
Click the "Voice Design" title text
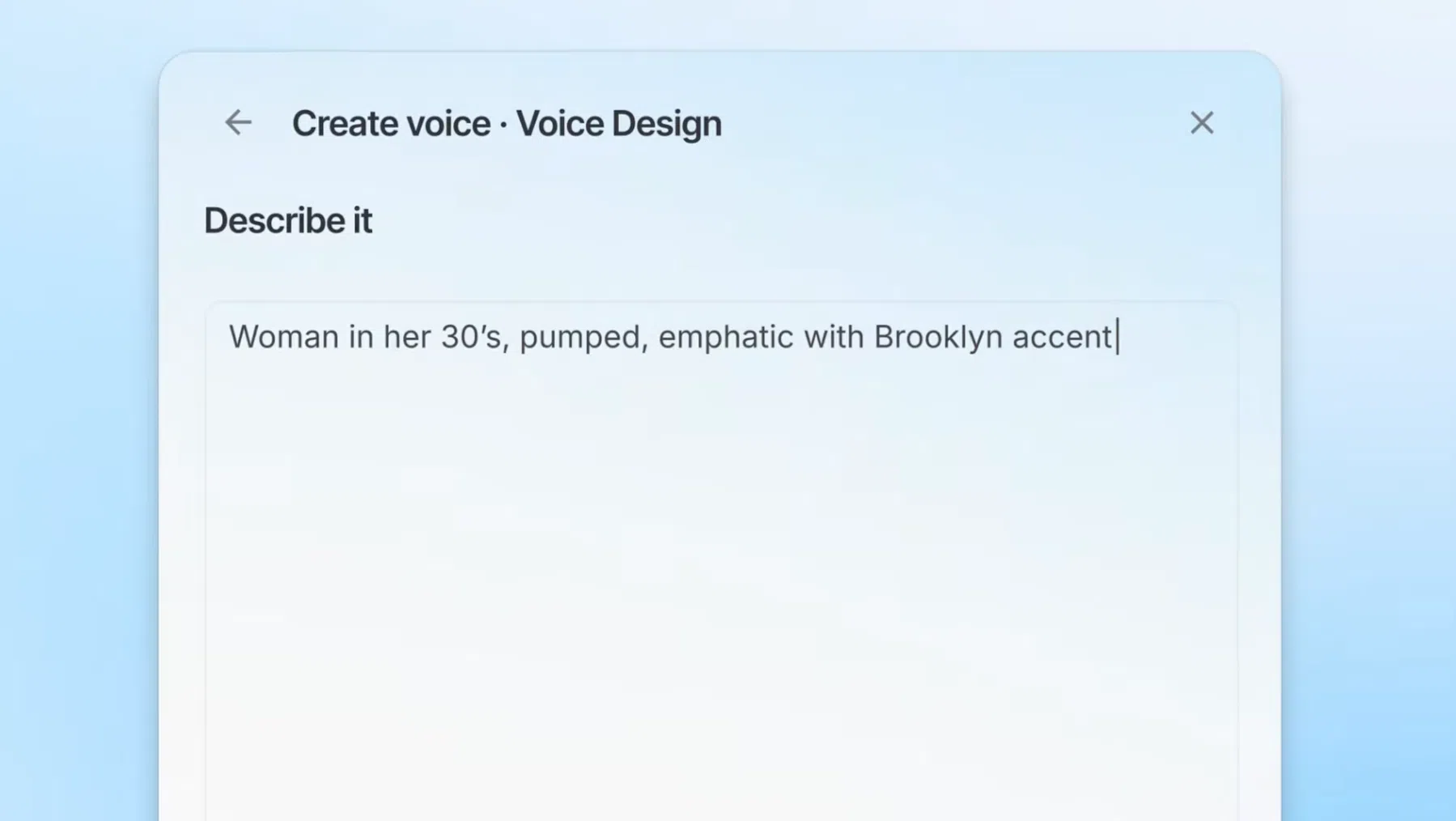(x=618, y=124)
